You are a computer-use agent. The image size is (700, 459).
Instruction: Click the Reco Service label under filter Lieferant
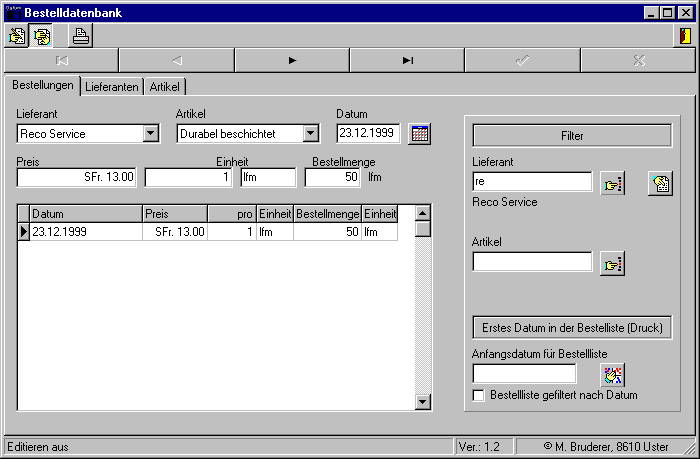point(504,202)
